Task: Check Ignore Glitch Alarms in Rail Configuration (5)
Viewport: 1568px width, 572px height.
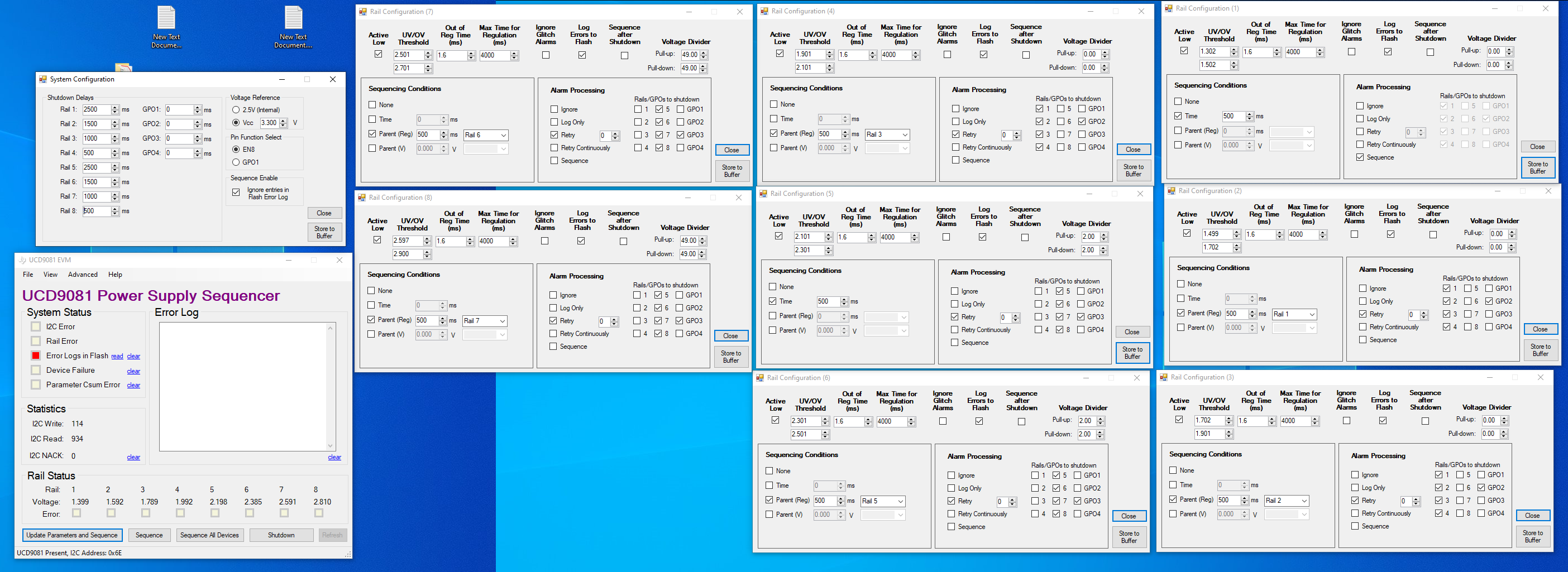Action: [946, 237]
